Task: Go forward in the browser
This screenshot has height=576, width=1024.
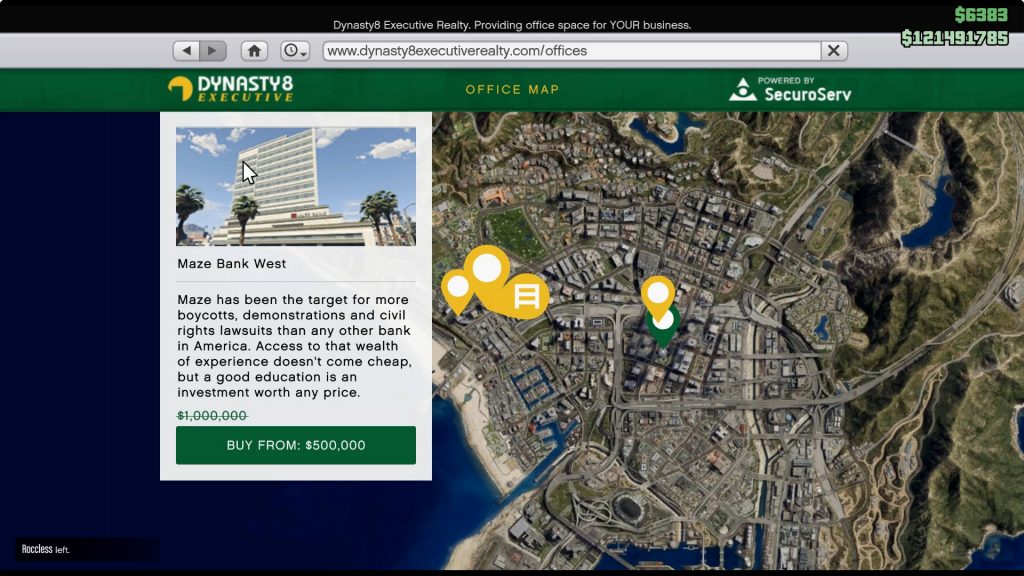Action: click(x=212, y=50)
